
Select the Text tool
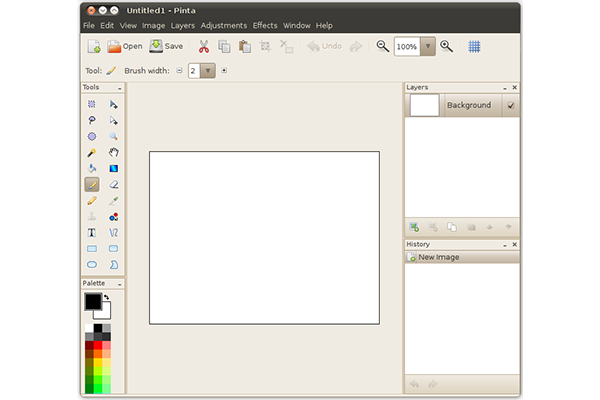click(x=92, y=232)
